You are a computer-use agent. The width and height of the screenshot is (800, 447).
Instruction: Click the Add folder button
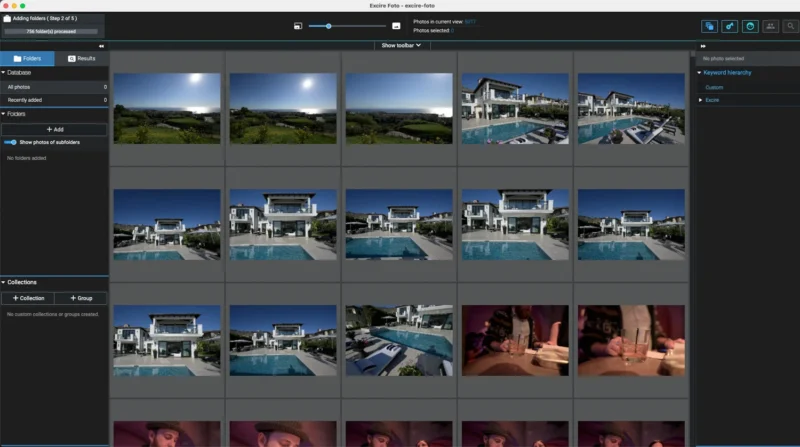click(x=55, y=130)
